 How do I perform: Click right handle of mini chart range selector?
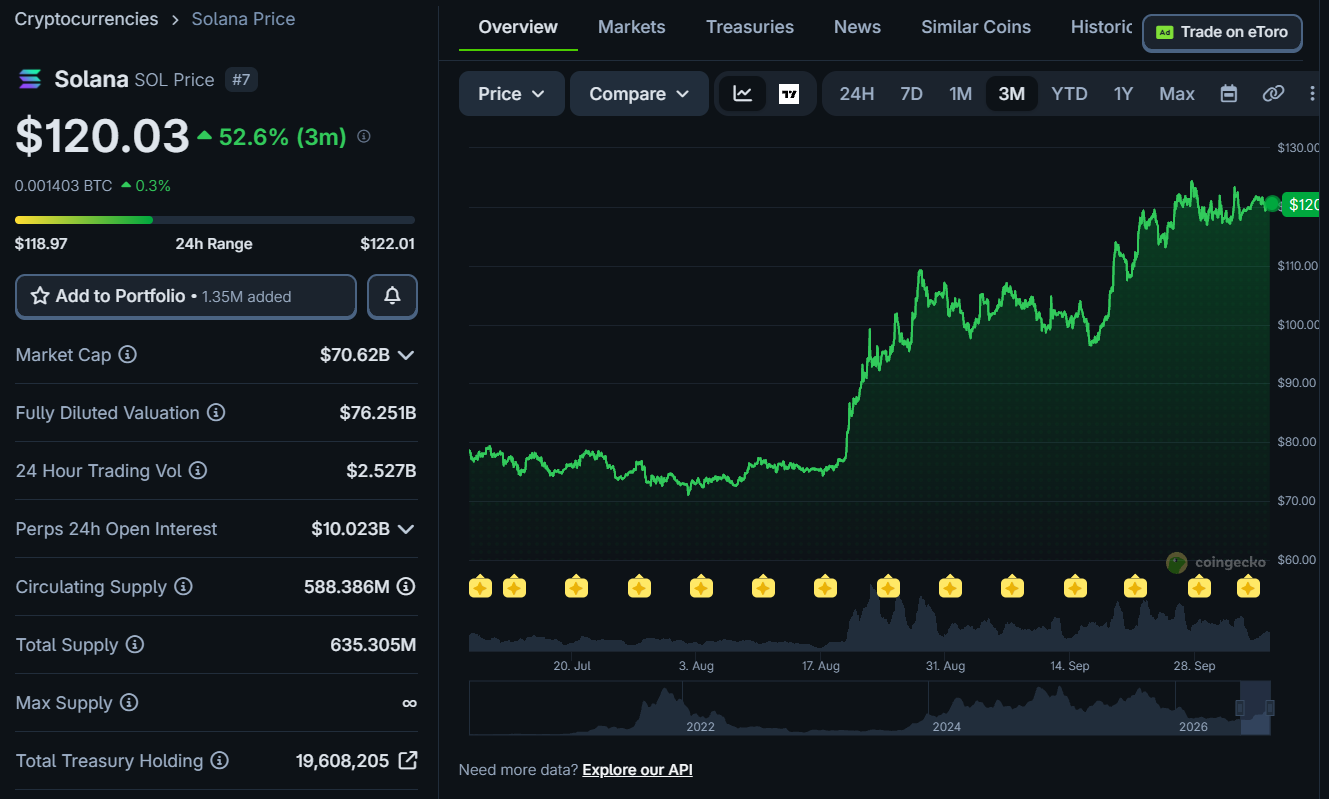coord(1270,708)
